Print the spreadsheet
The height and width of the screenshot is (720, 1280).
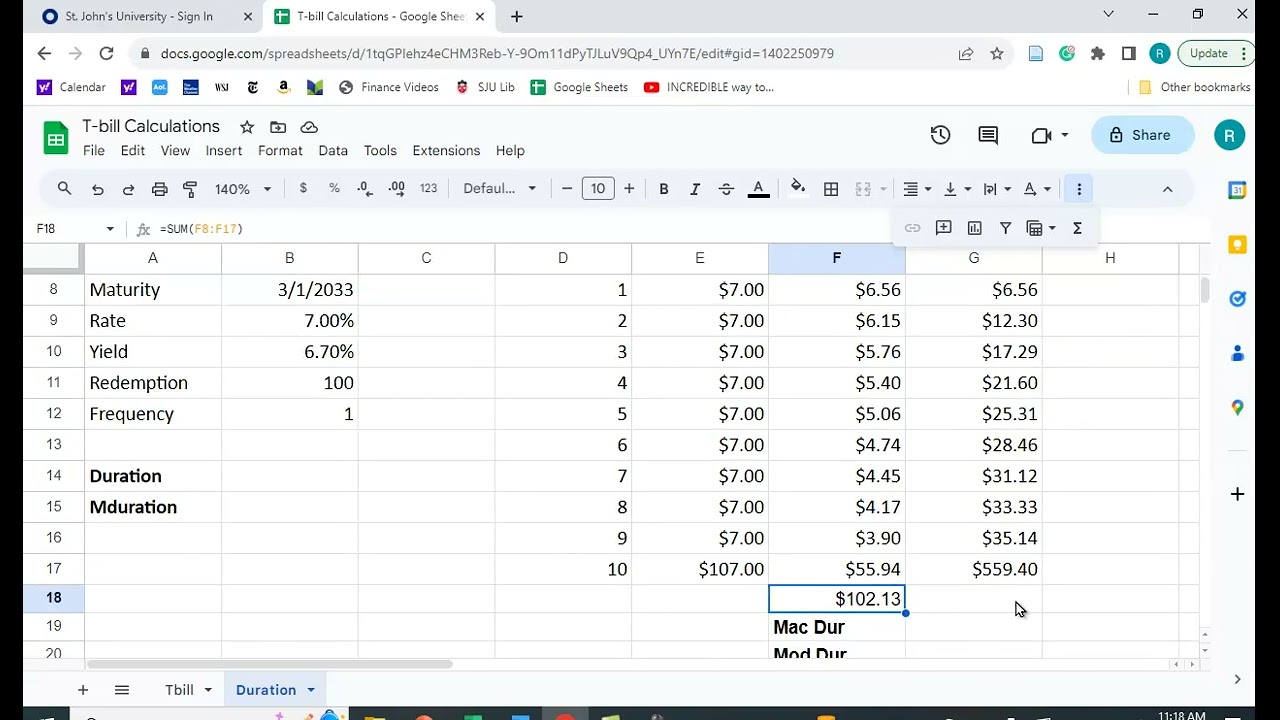pyautogui.click(x=159, y=189)
